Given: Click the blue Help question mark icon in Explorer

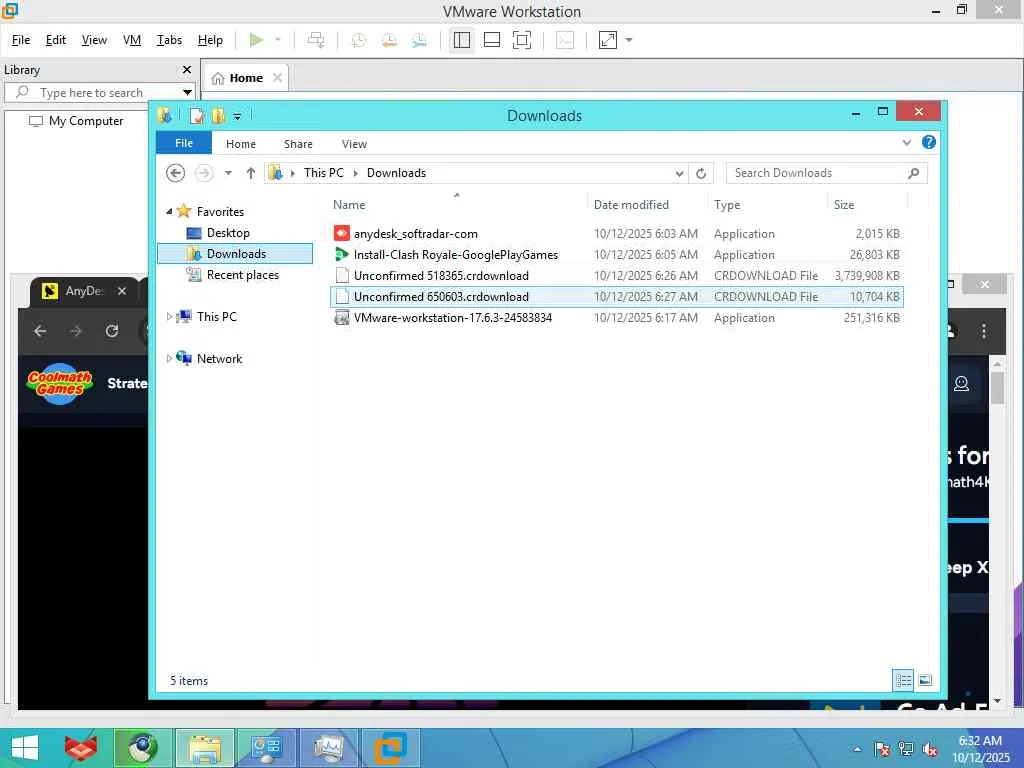Looking at the screenshot, I should point(928,142).
